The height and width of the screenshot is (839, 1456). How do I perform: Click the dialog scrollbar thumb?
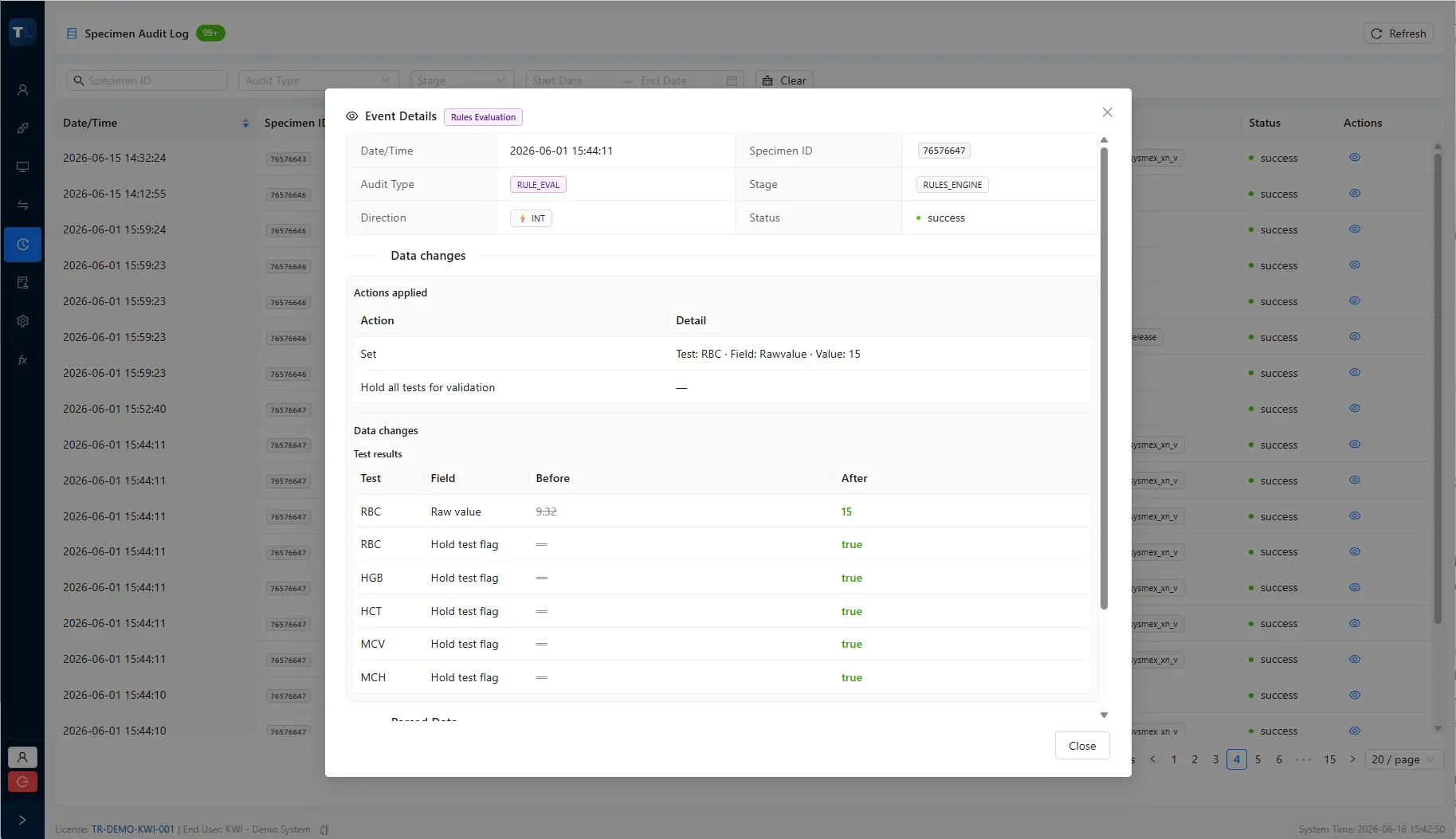click(x=1104, y=378)
